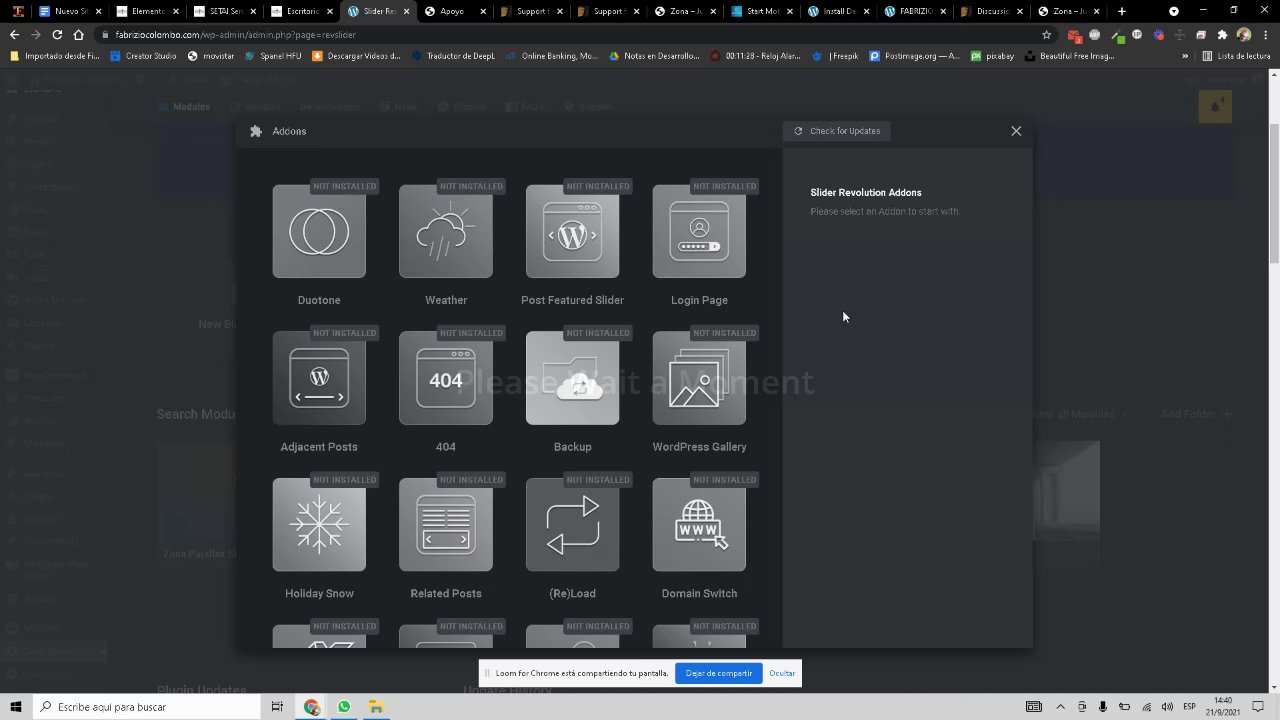This screenshot has width=1280, height=720.
Task: Open Task View on the taskbar
Action: pyautogui.click(x=277, y=707)
